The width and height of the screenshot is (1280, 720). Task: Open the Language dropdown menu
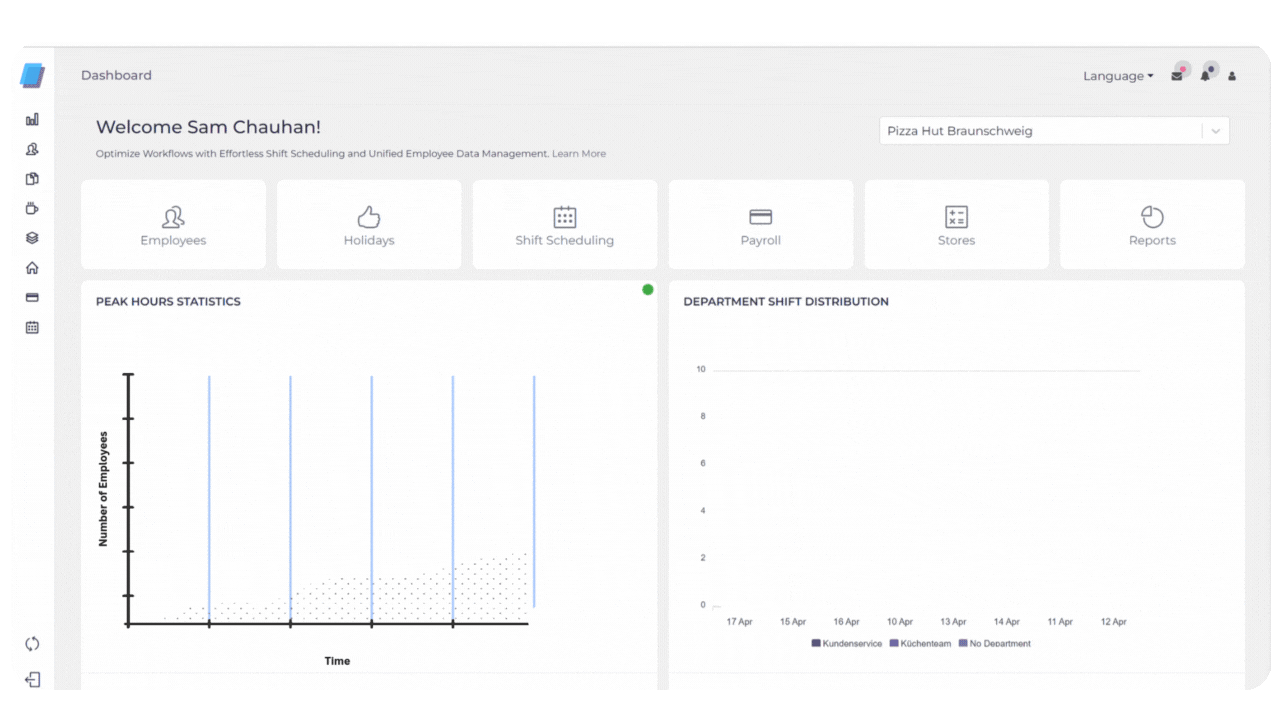pyautogui.click(x=1117, y=76)
